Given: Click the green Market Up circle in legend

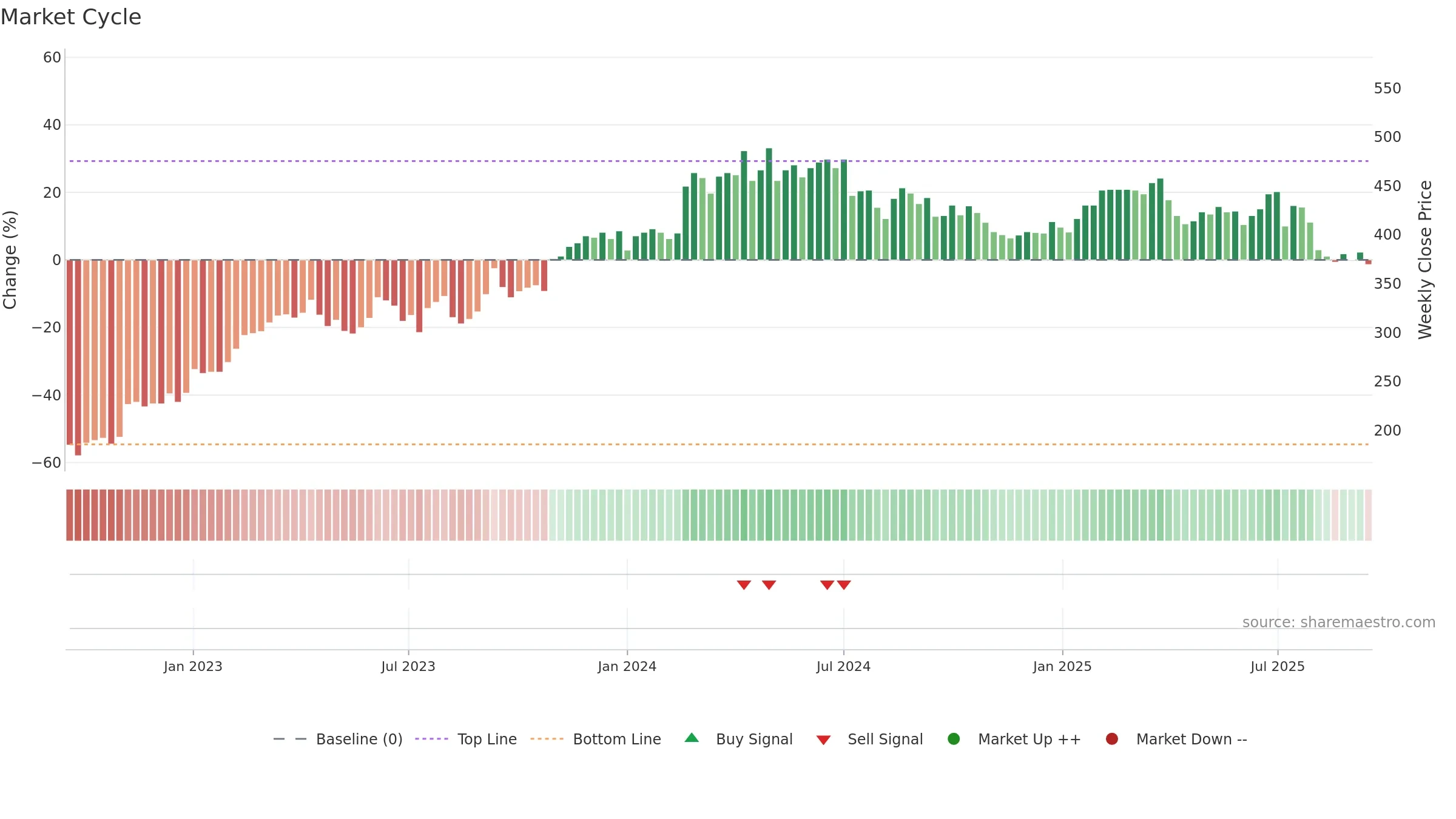Looking at the screenshot, I should pyautogui.click(x=954, y=739).
